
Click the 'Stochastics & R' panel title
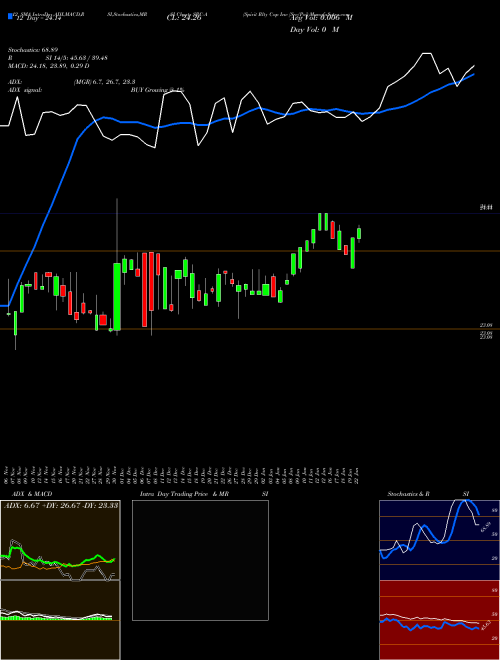(x=409, y=494)
